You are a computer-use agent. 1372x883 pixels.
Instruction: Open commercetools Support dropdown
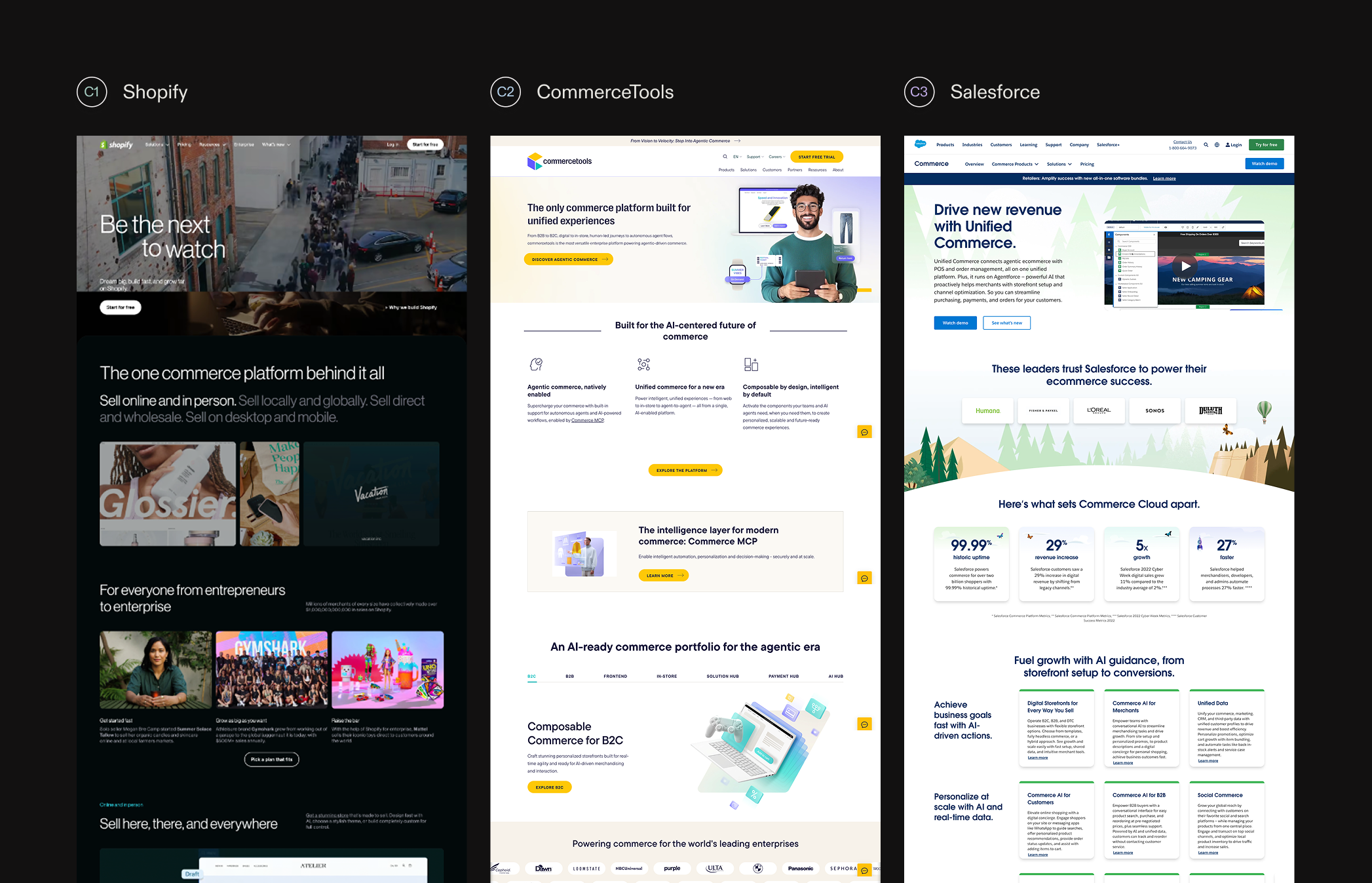(x=755, y=157)
